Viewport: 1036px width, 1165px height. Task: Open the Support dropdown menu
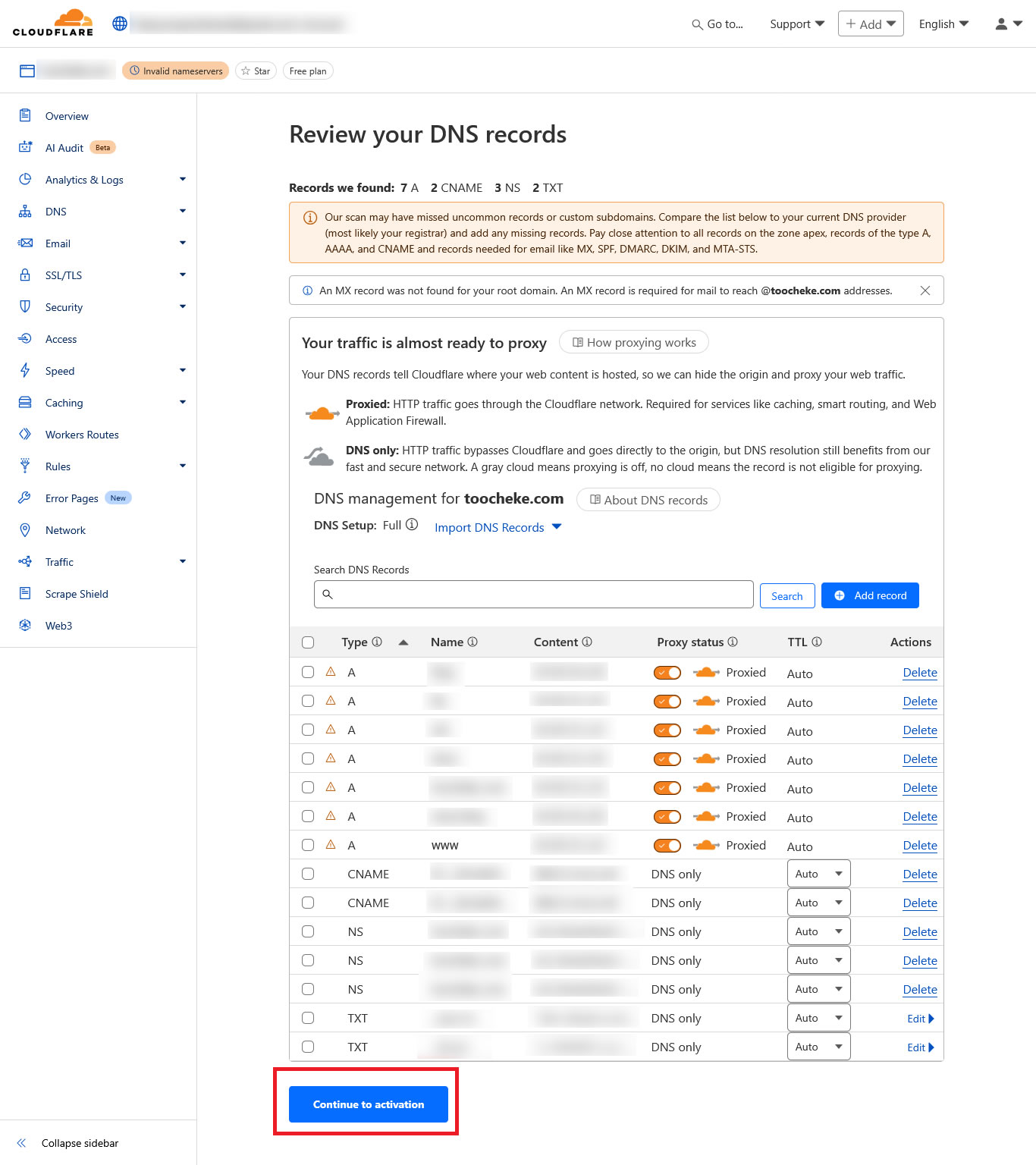click(x=797, y=24)
